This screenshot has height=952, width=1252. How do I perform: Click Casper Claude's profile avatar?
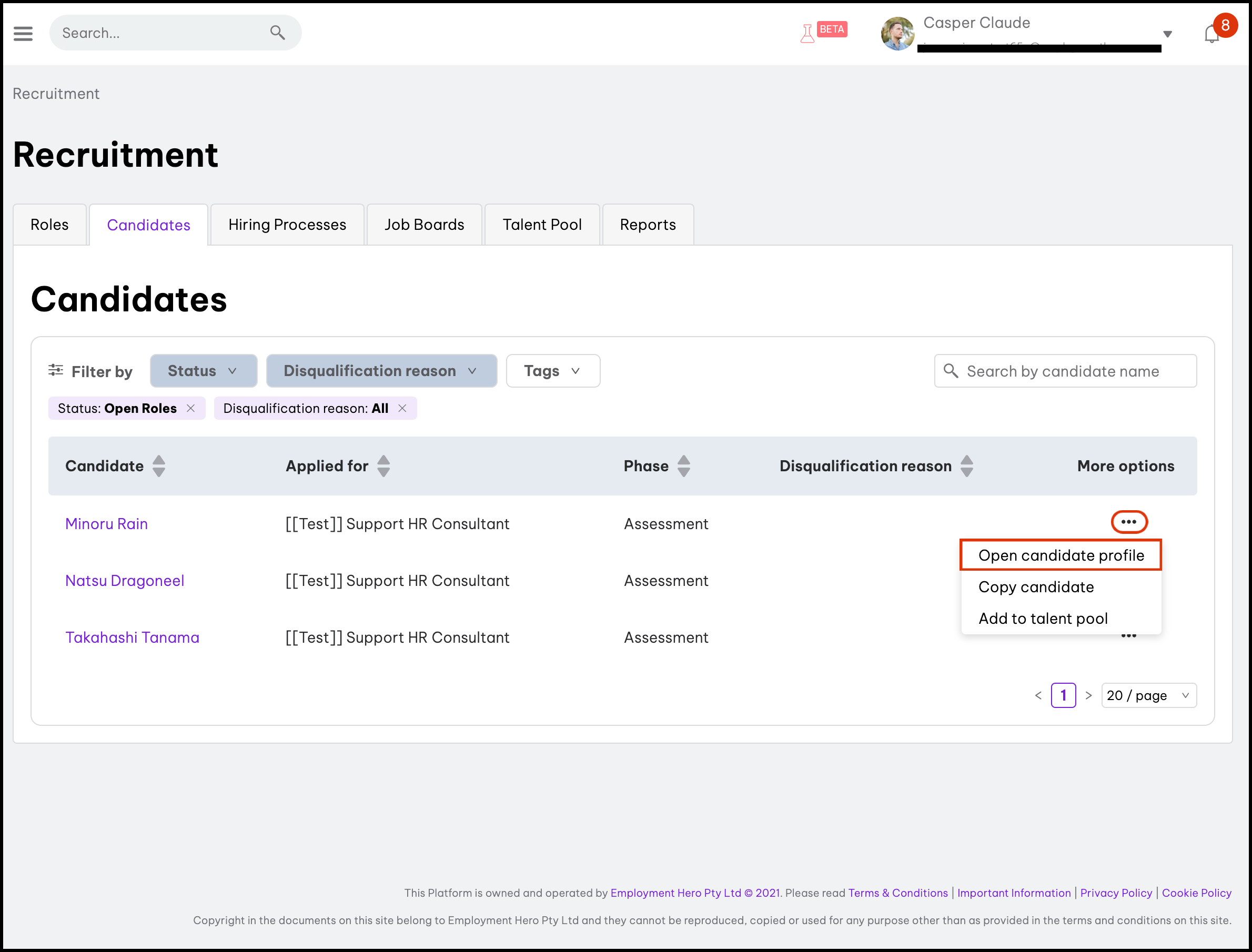pyautogui.click(x=897, y=34)
